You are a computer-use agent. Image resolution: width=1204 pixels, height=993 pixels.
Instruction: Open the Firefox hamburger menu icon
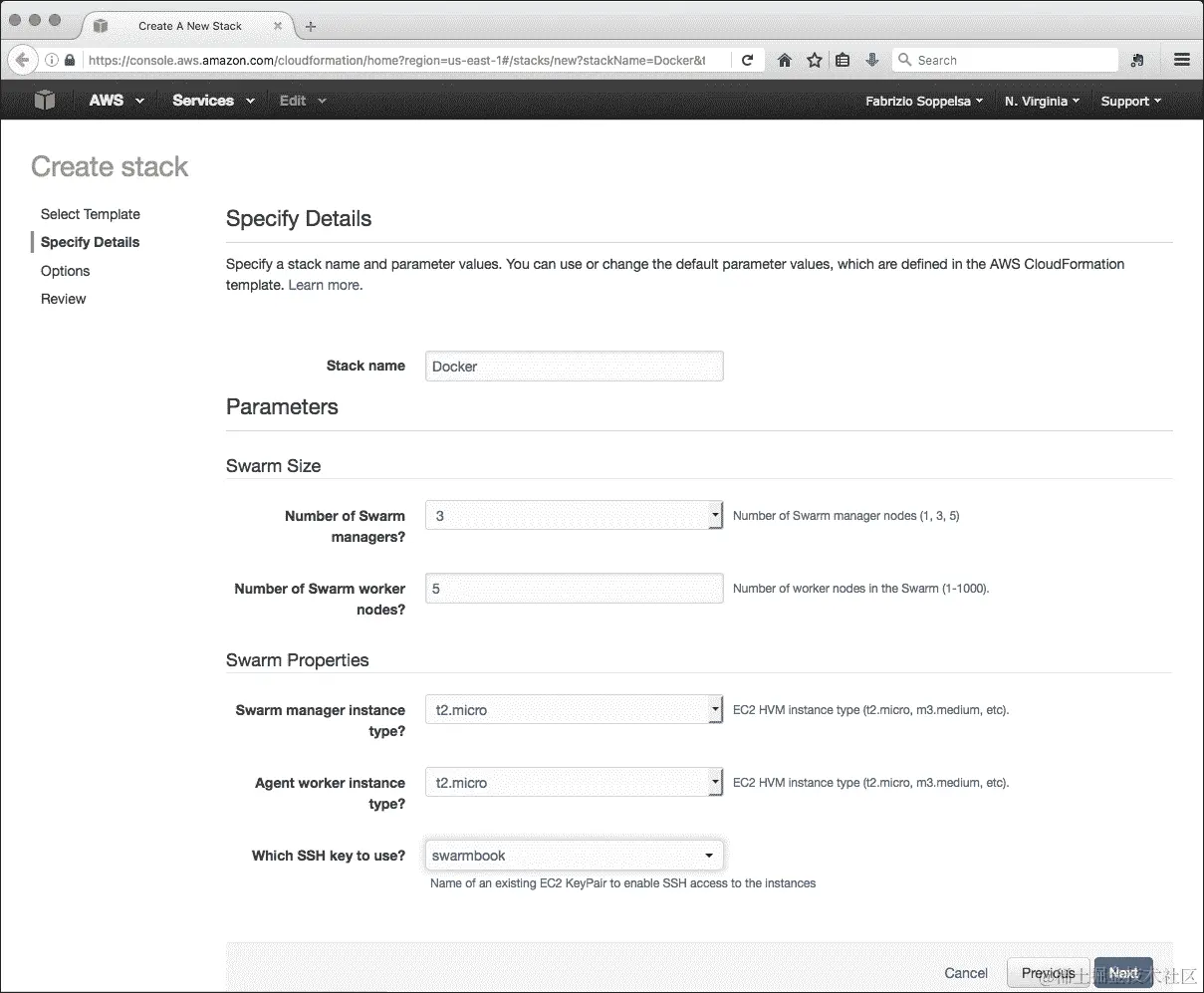pos(1181,60)
